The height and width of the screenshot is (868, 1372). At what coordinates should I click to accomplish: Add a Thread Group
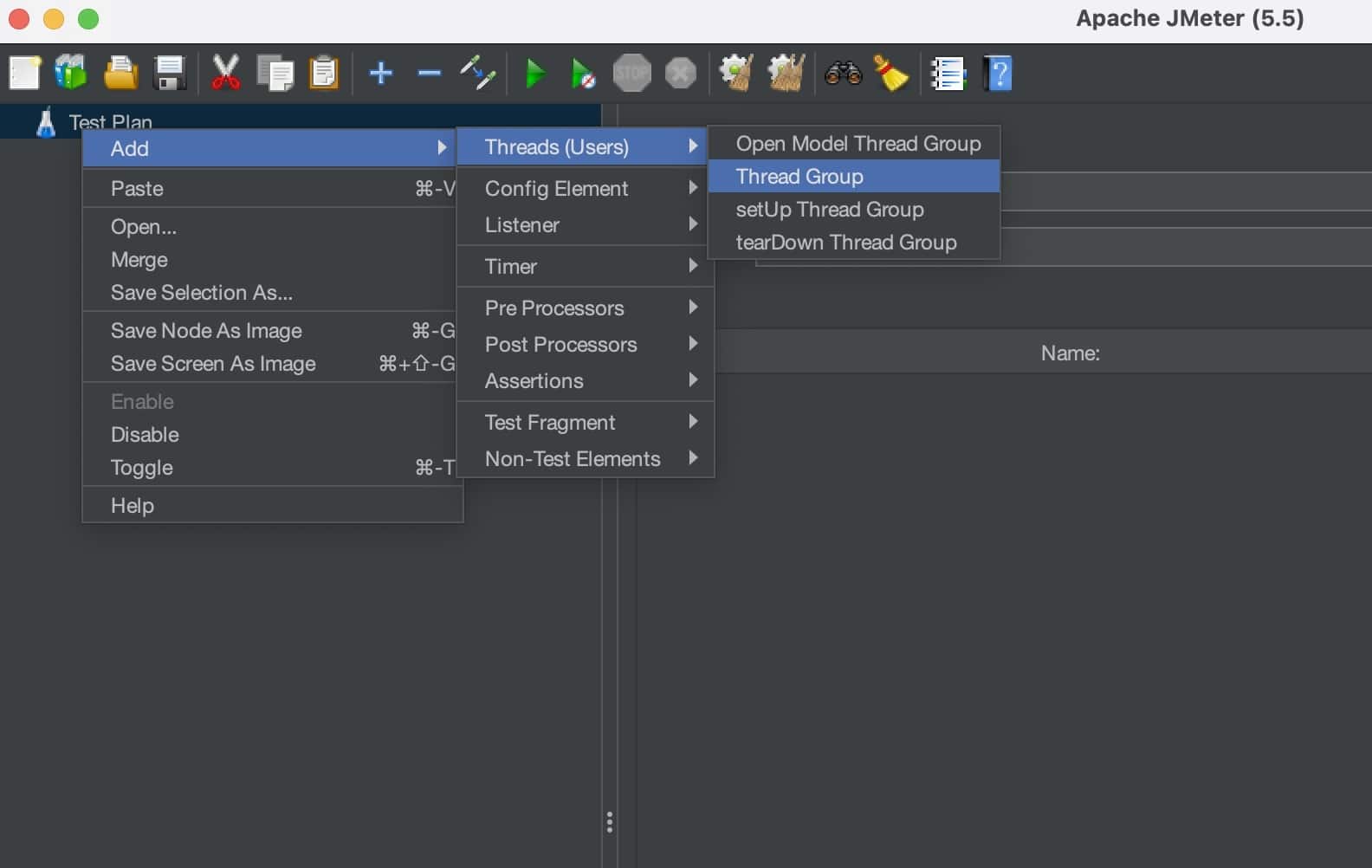(x=854, y=176)
